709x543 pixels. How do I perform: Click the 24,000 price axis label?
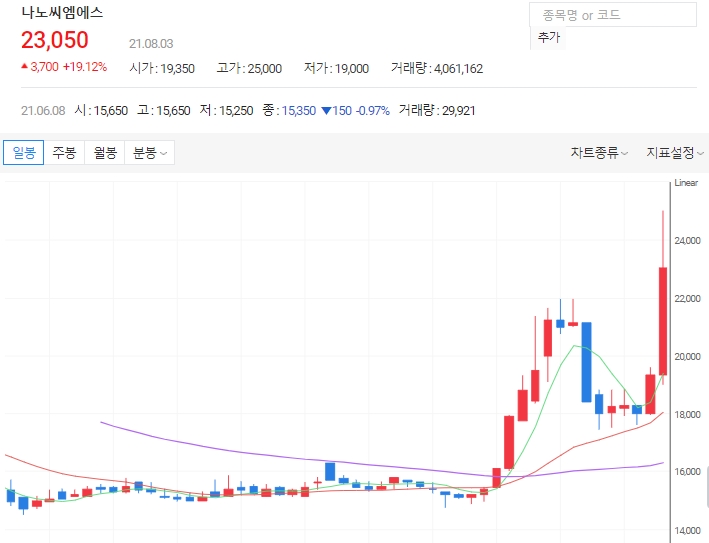point(687,241)
